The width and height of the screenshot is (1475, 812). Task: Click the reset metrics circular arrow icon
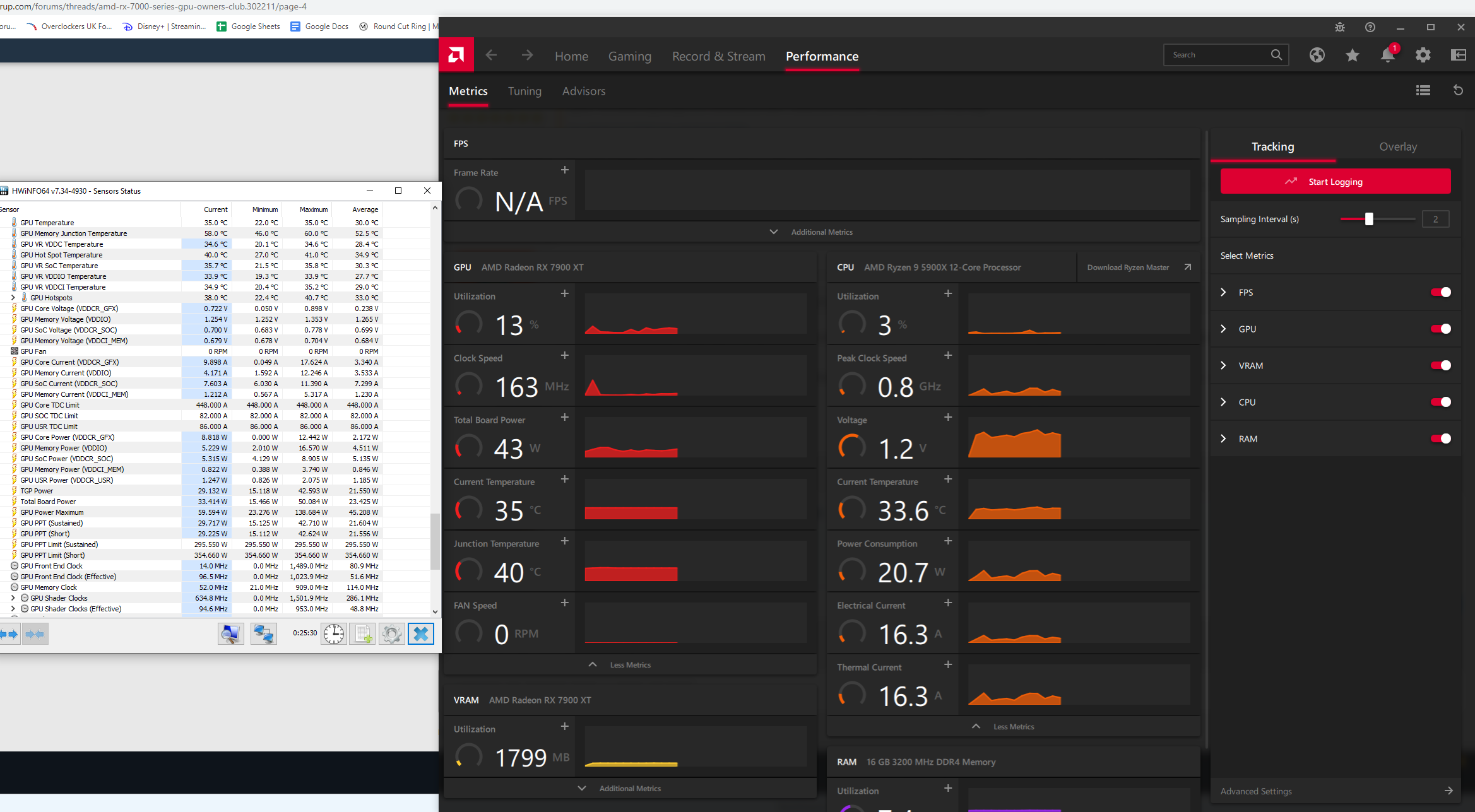(1458, 90)
